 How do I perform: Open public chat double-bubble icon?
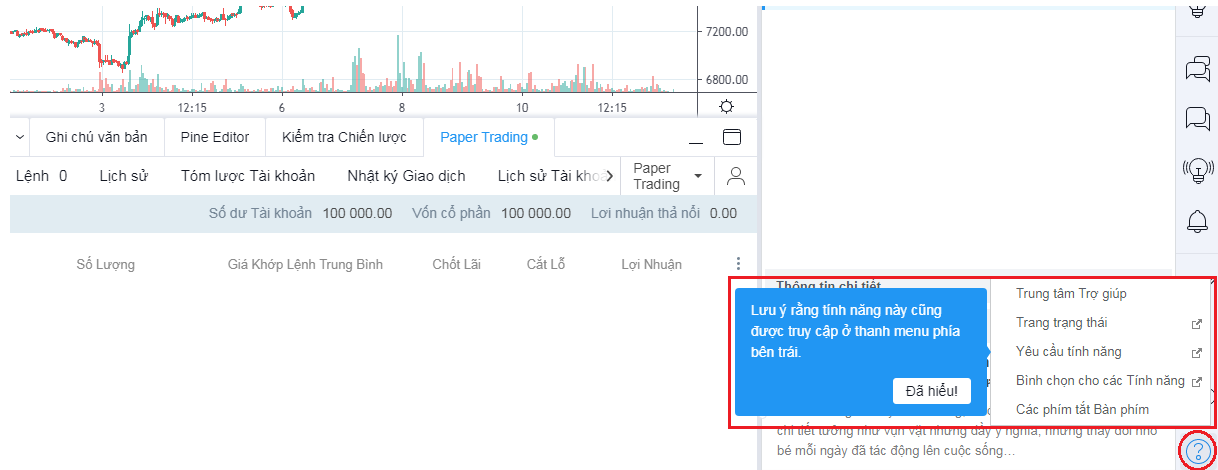[1197, 68]
